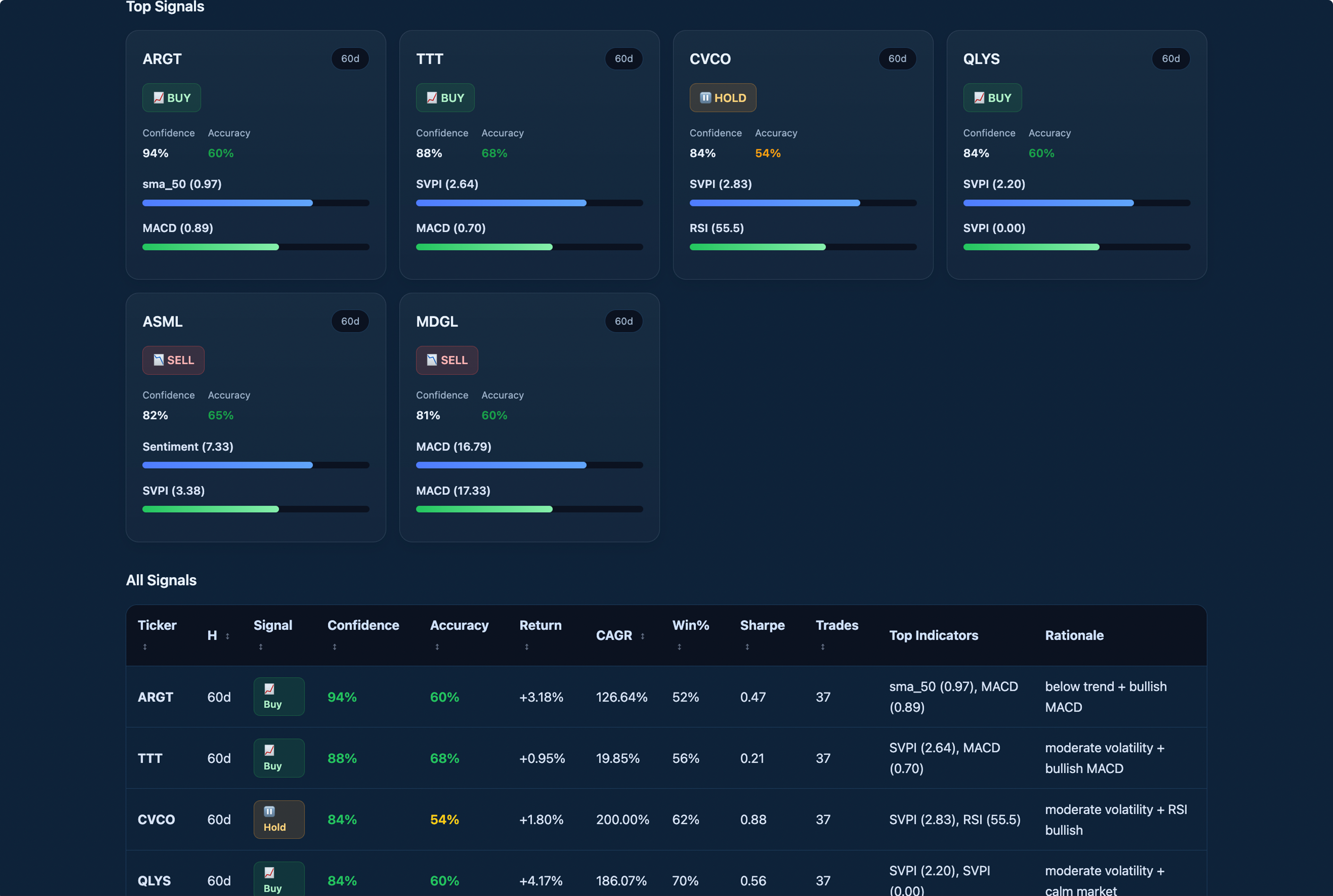This screenshot has height=896, width=1333.
Task: Click CVCO RSI (55.5) indicator bar
Action: [803, 247]
